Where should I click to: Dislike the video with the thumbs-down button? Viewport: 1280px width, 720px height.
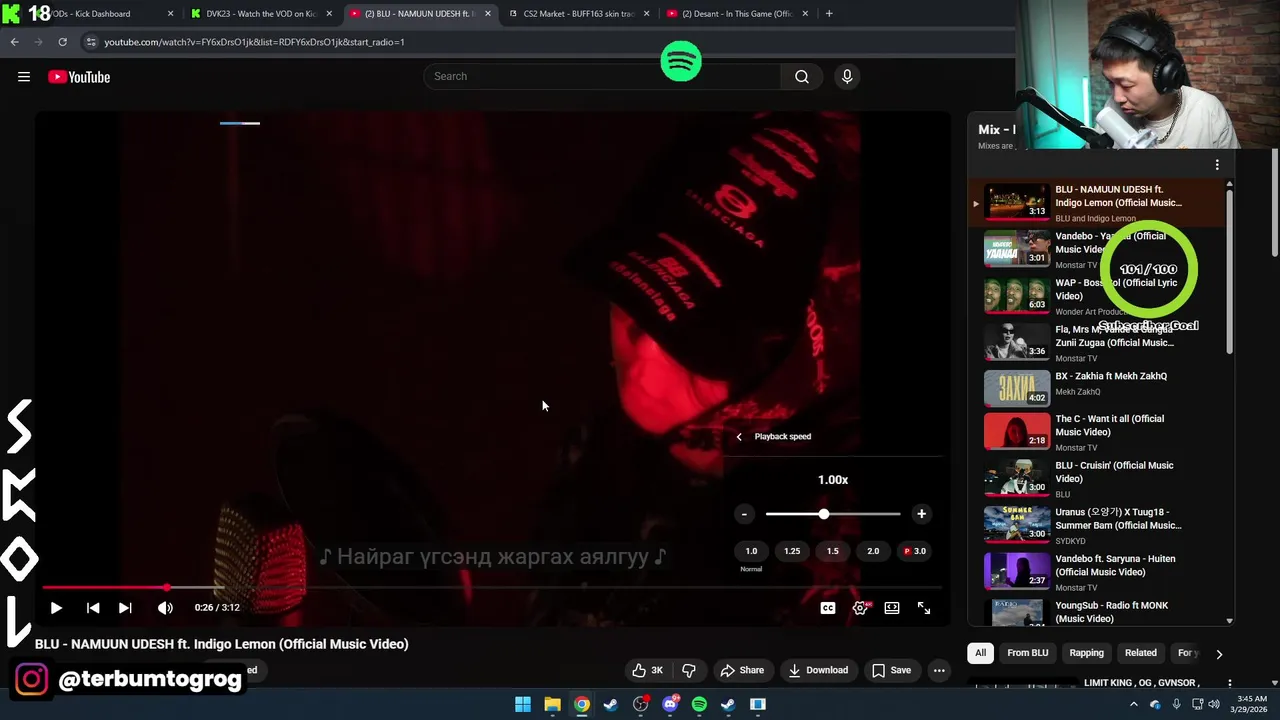[x=688, y=670]
